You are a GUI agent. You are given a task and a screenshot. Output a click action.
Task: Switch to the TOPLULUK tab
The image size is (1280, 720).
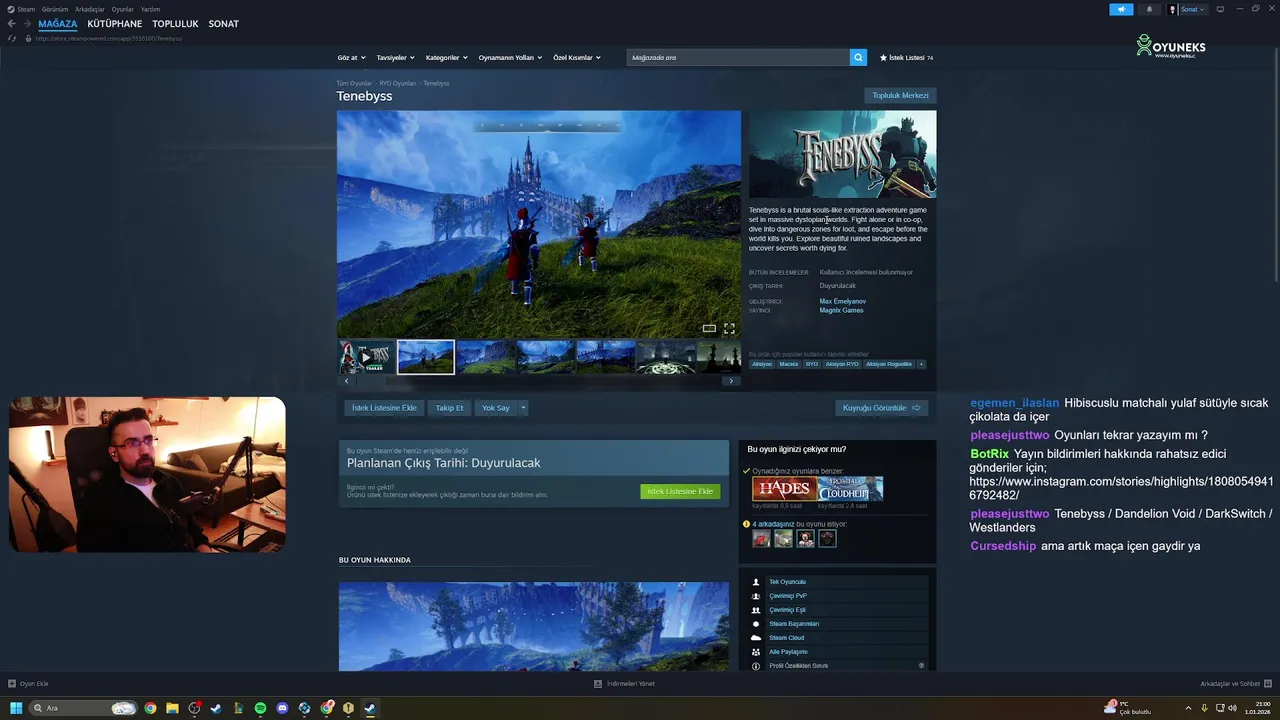[175, 24]
